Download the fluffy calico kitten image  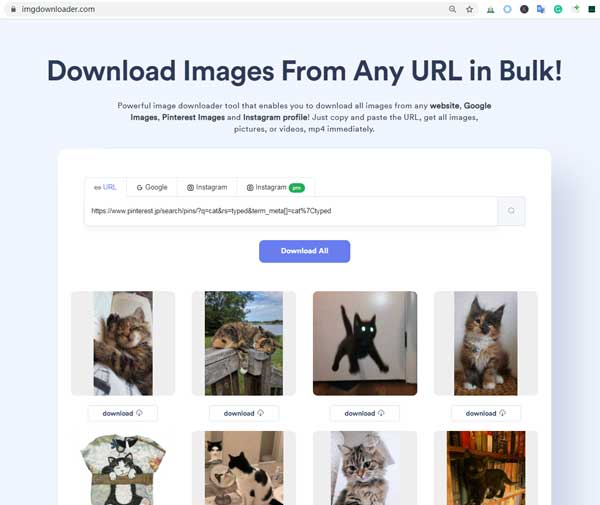[485, 413]
